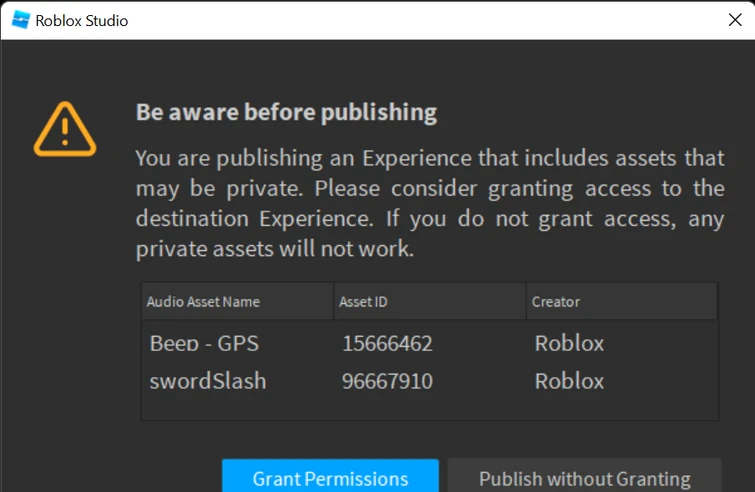Screen dimensions: 755x492
Task: Click Publish without Granting button
Action: (584, 478)
